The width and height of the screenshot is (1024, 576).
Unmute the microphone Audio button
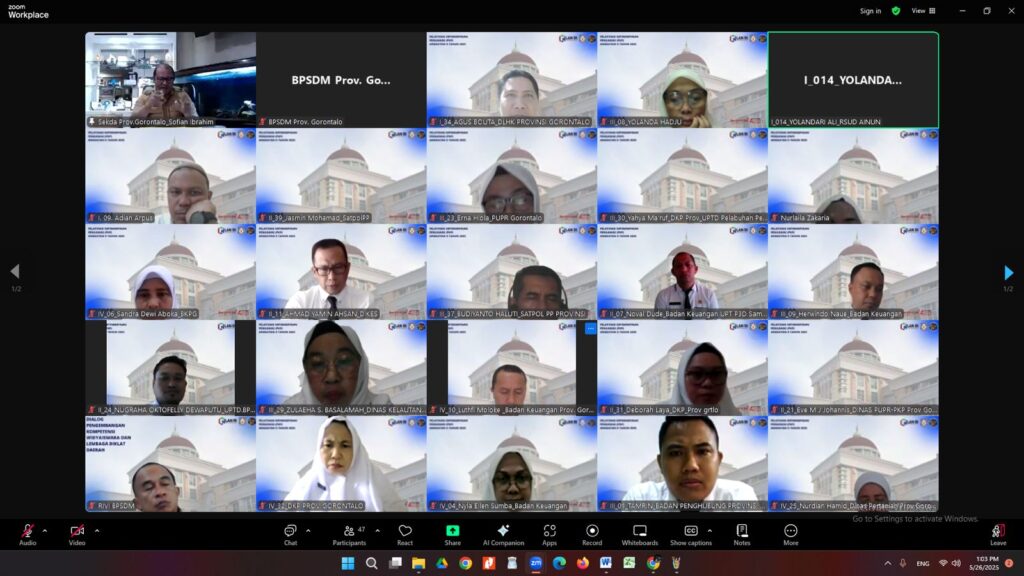coord(27,534)
